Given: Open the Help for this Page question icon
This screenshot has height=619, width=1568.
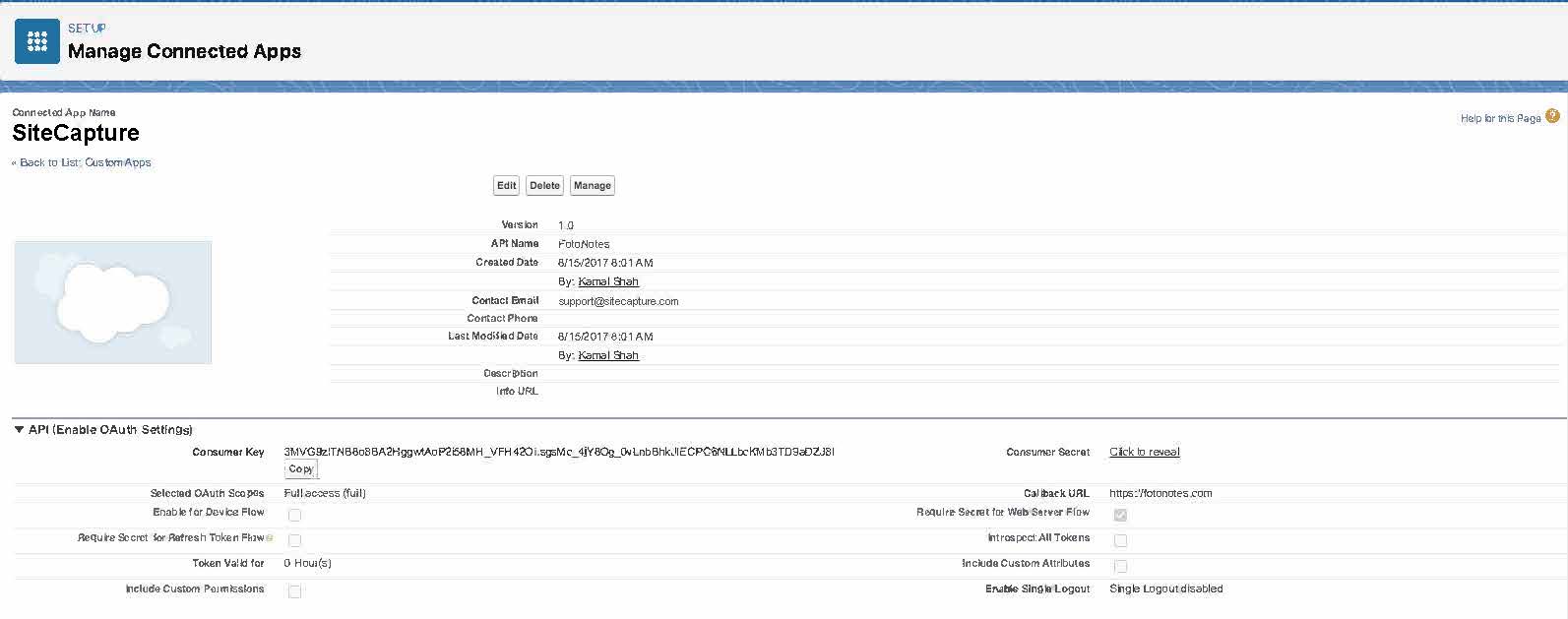Looking at the screenshot, I should coord(1552,116).
